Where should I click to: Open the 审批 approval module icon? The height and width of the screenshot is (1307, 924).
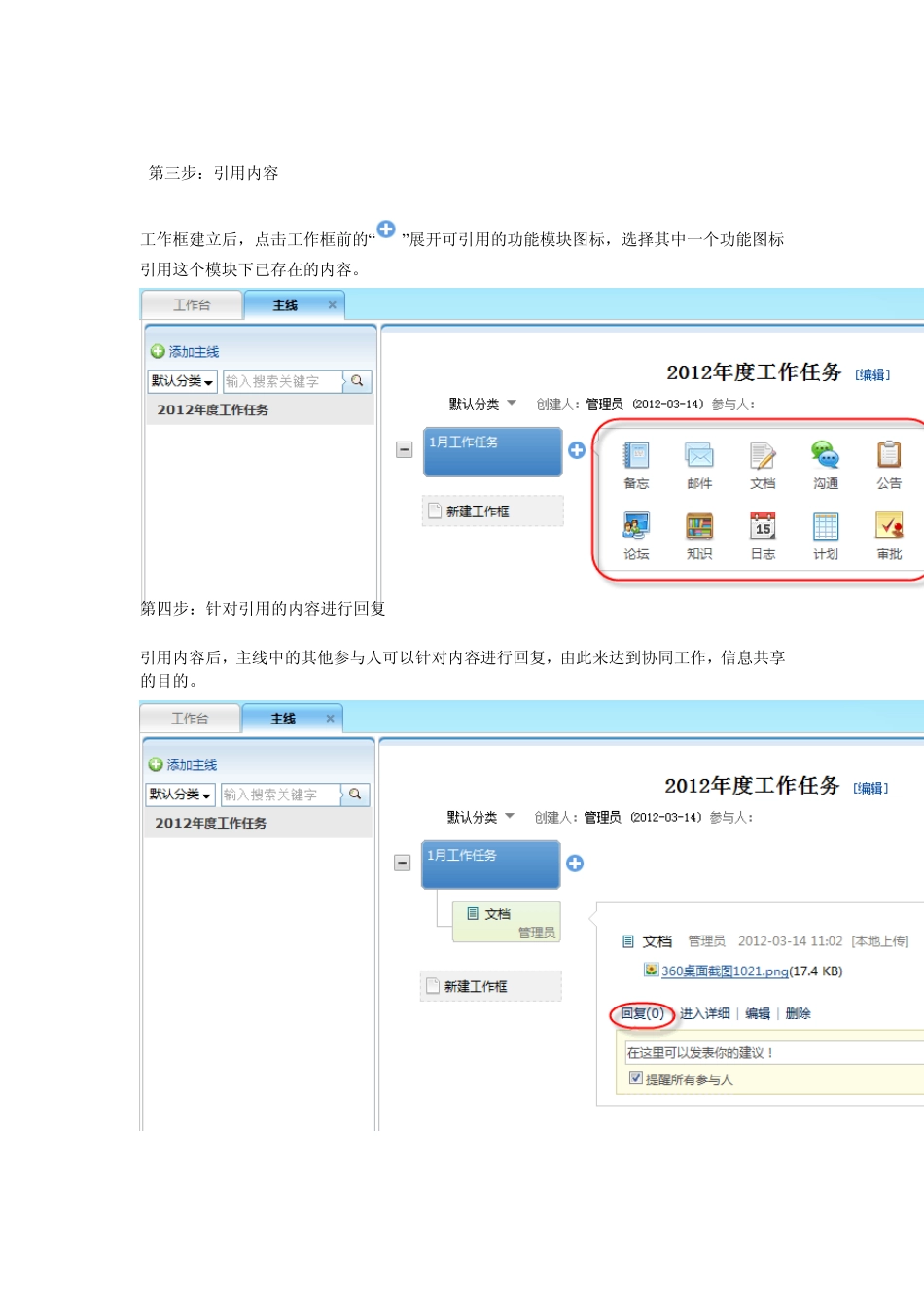(x=889, y=526)
